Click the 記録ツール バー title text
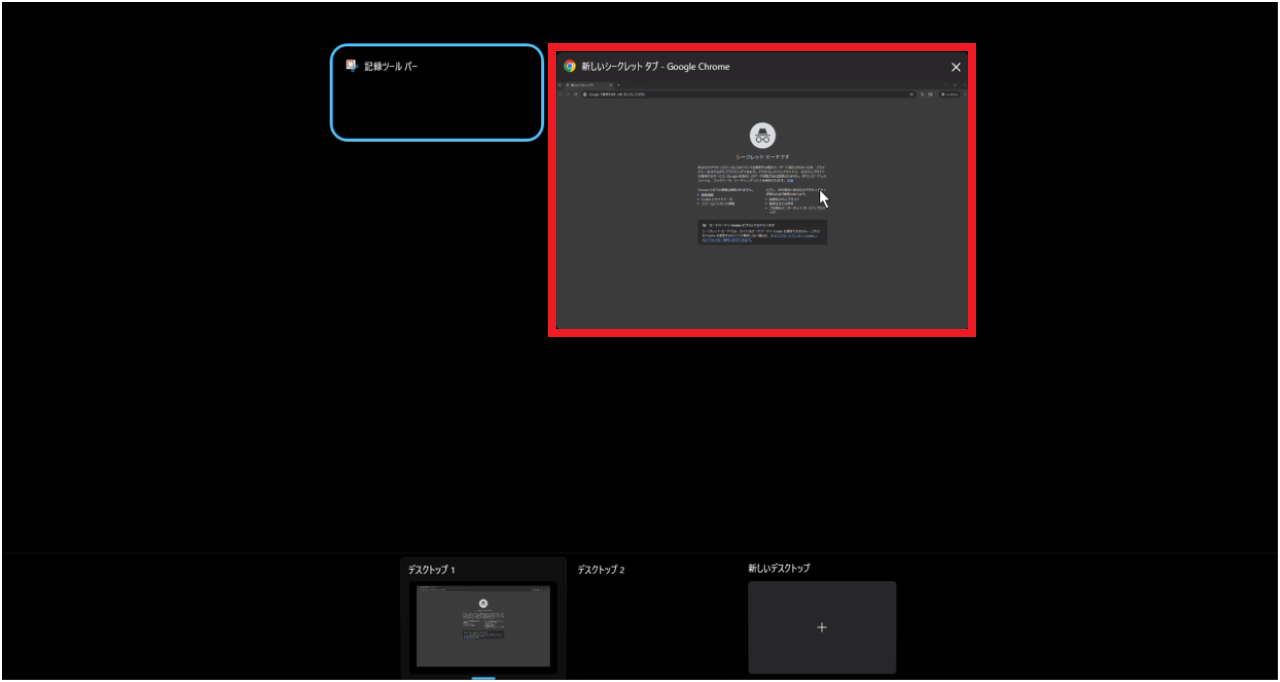This screenshot has width=1280, height=682. (x=391, y=66)
